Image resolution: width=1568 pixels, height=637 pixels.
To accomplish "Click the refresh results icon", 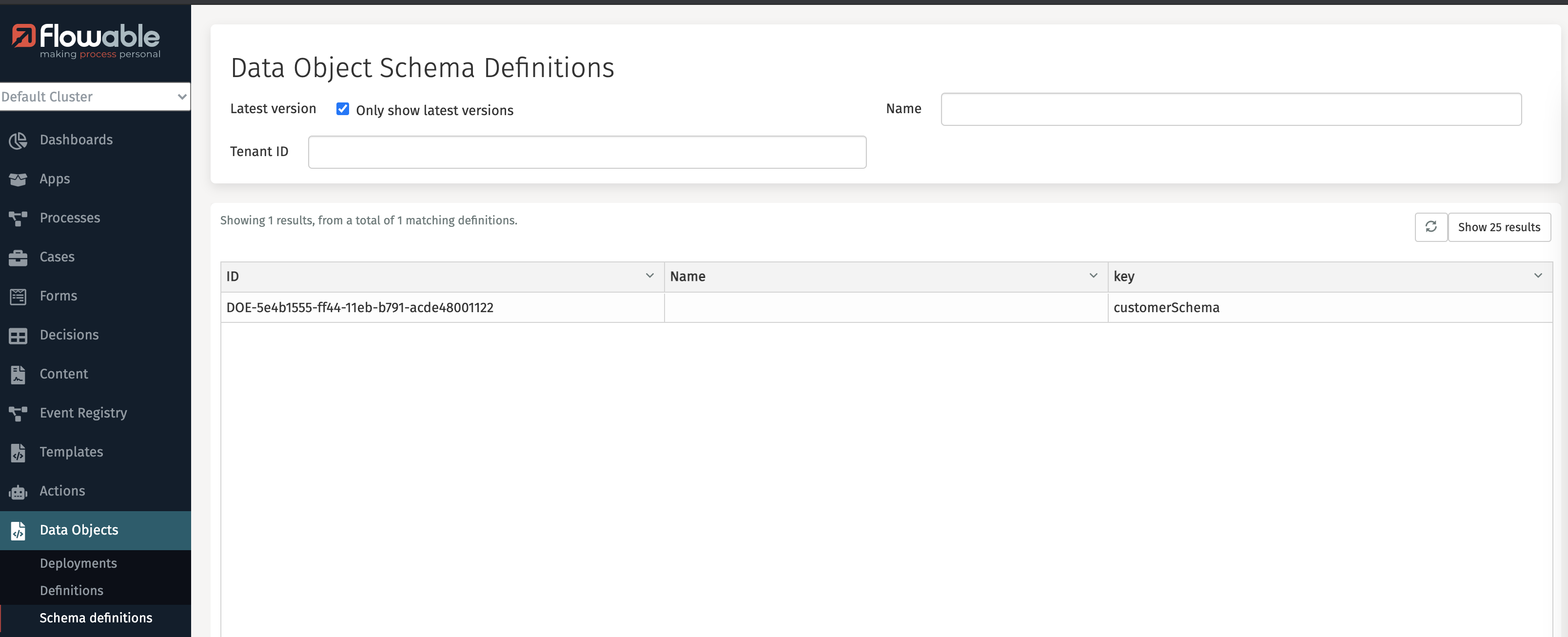I will [1431, 226].
